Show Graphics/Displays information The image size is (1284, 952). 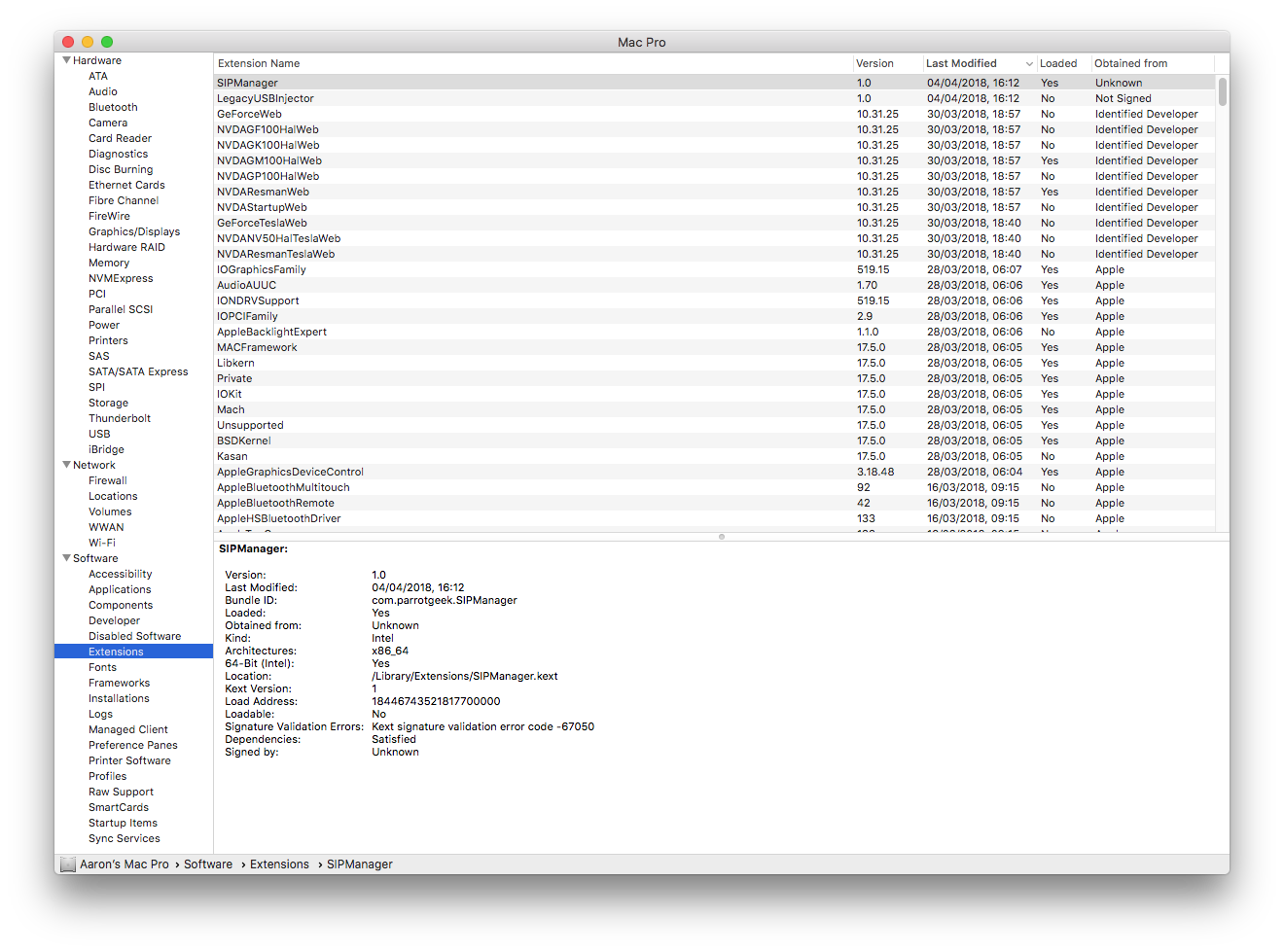(x=134, y=231)
